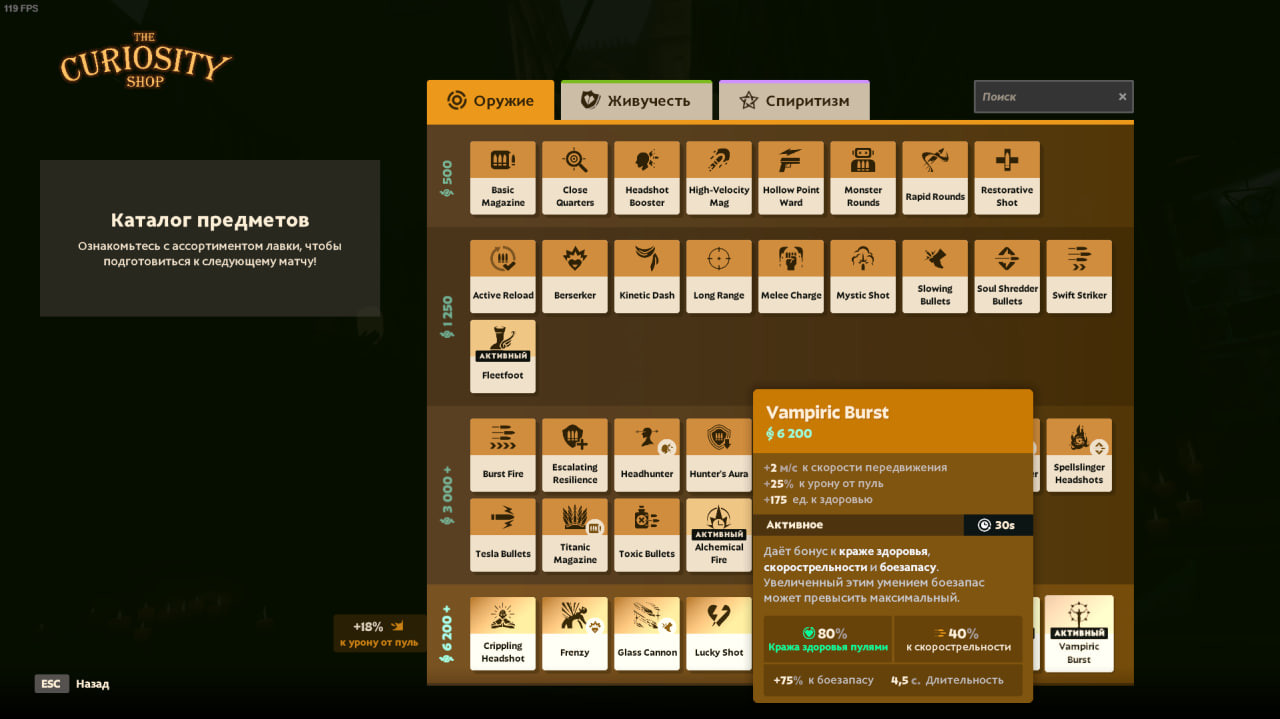Select the Swift Striker item

[x=1079, y=276]
